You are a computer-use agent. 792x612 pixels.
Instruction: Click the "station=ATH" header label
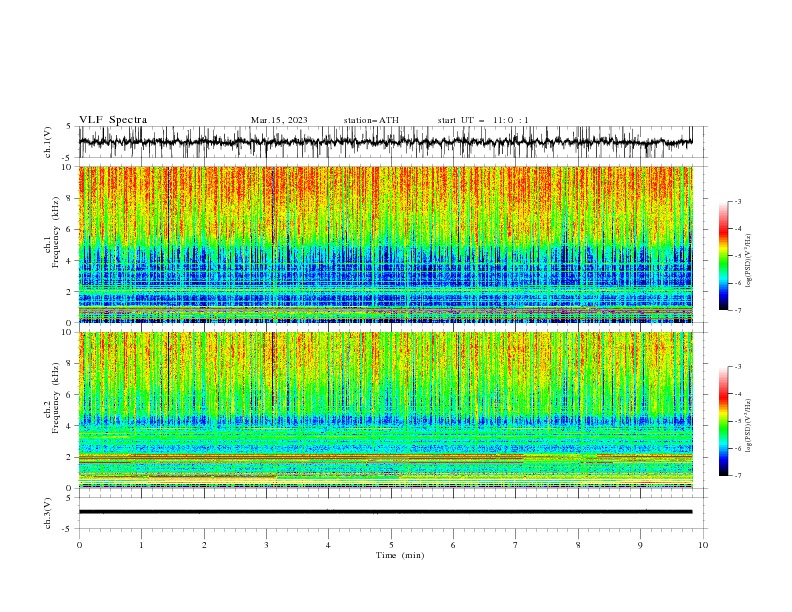[x=371, y=120]
